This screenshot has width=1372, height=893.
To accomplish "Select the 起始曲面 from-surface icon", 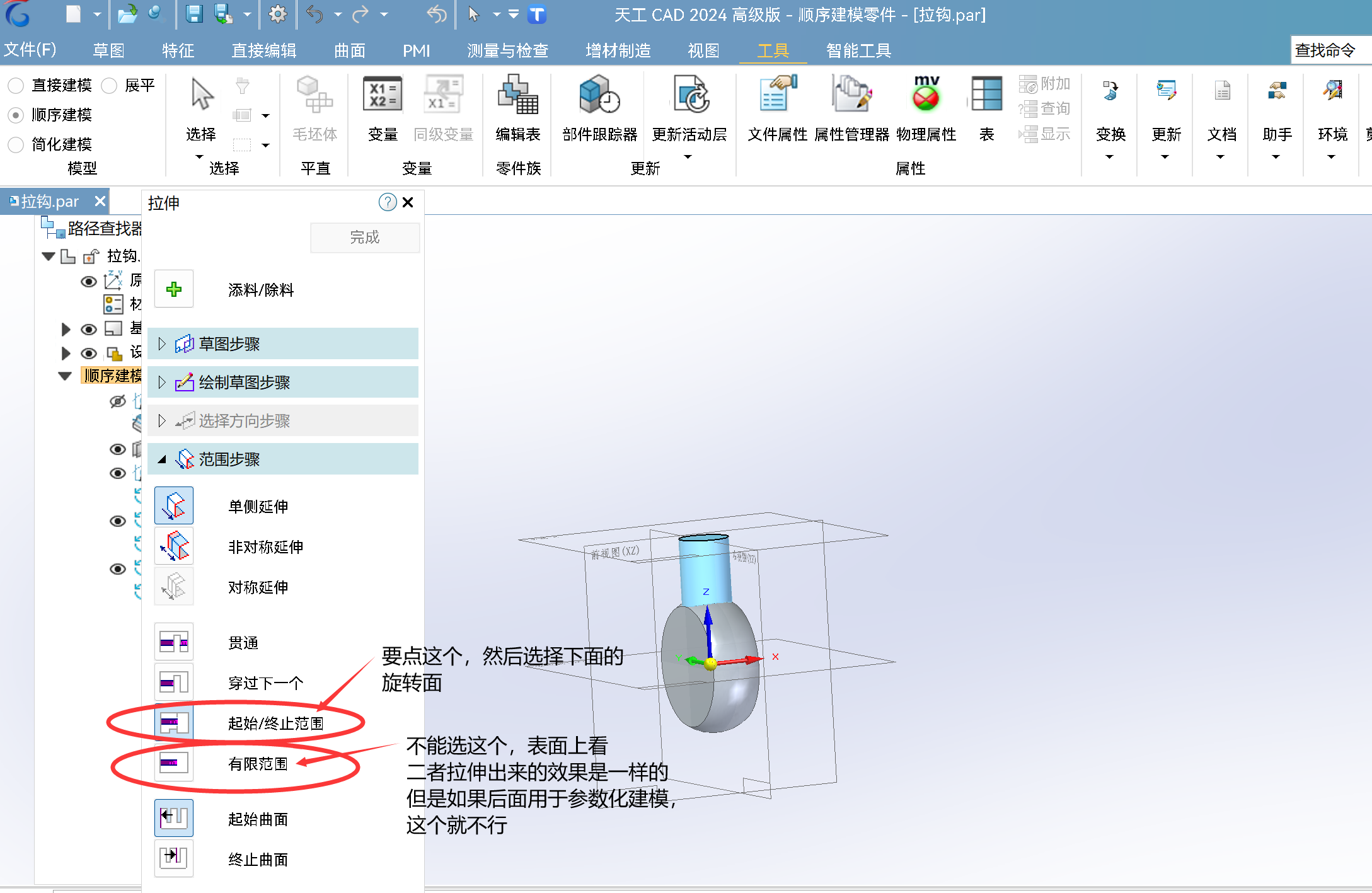I will (174, 818).
